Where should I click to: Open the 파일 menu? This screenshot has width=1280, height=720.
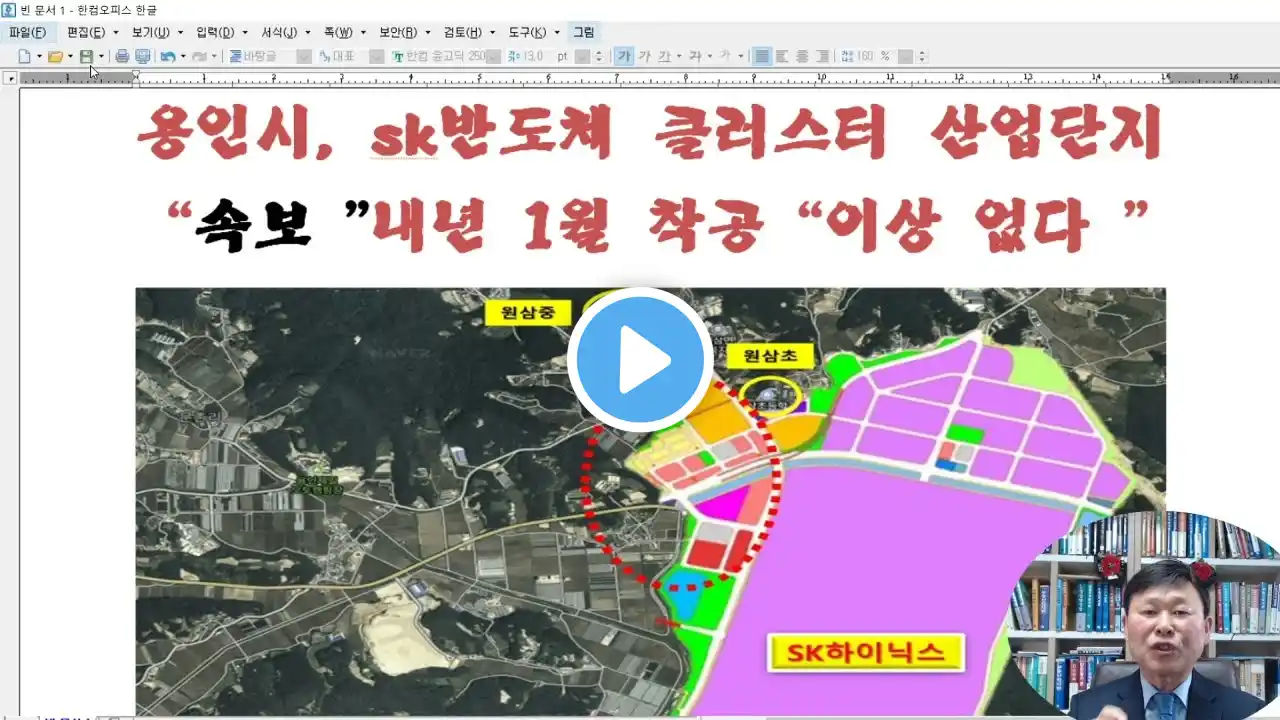pos(27,32)
